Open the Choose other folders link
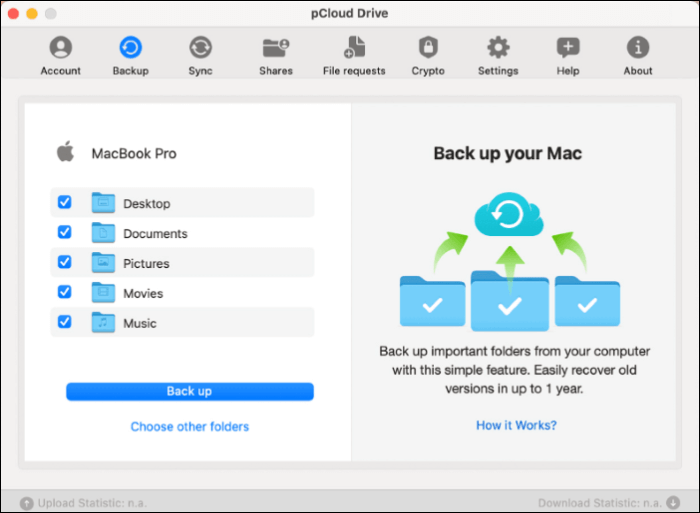 click(x=190, y=427)
